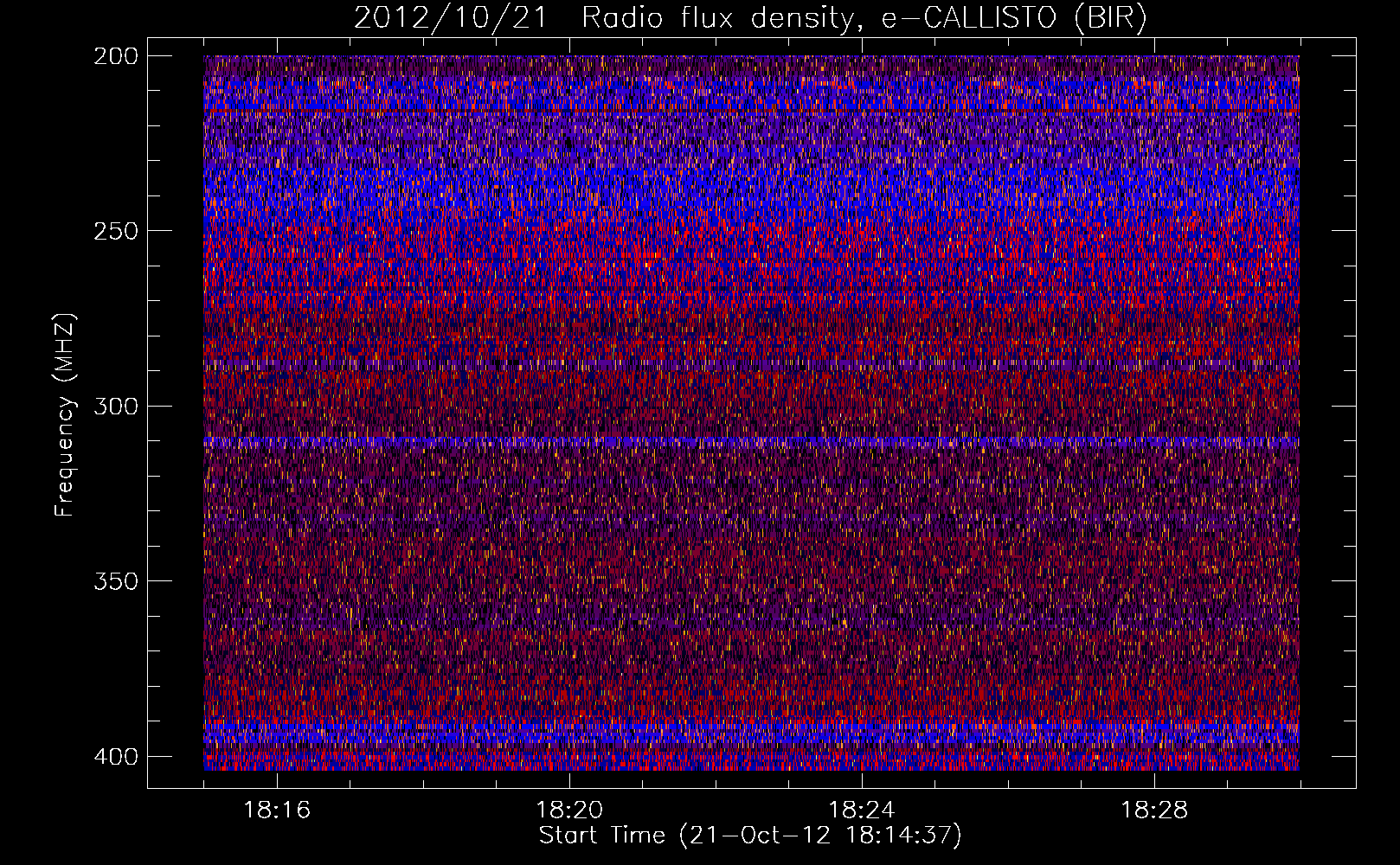Click the 350 frequency tick label
The image size is (1400, 865).
pyautogui.click(x=115, y=580)
